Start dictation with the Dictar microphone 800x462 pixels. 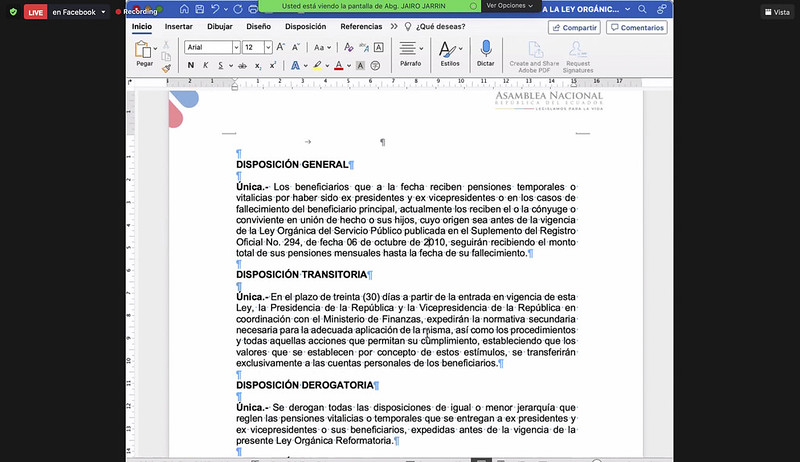coord(486,53)
